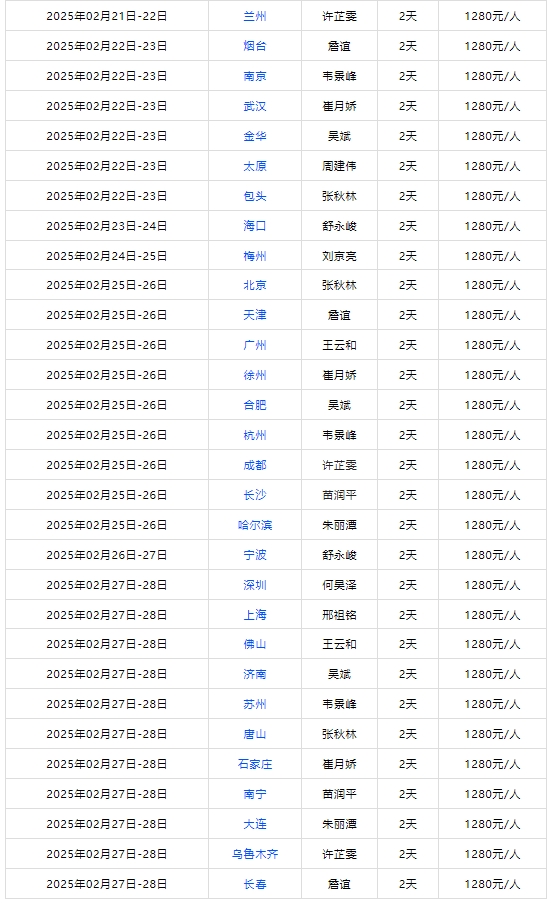552x903 pixels.
Task: Open the 石家庄 city link
Action: click(254, 764)
